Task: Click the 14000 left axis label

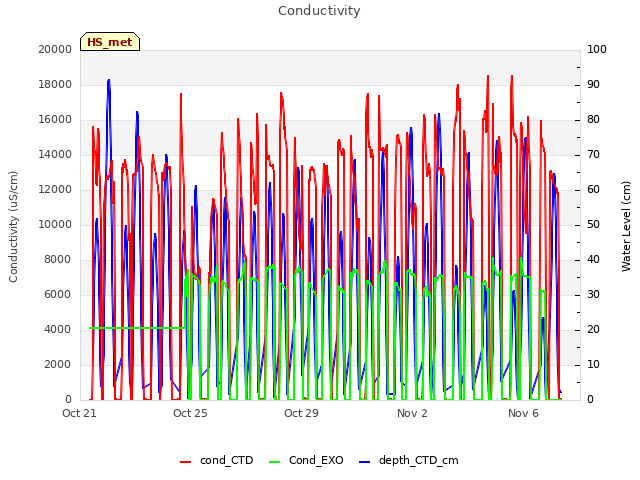Action: [55, 155]
